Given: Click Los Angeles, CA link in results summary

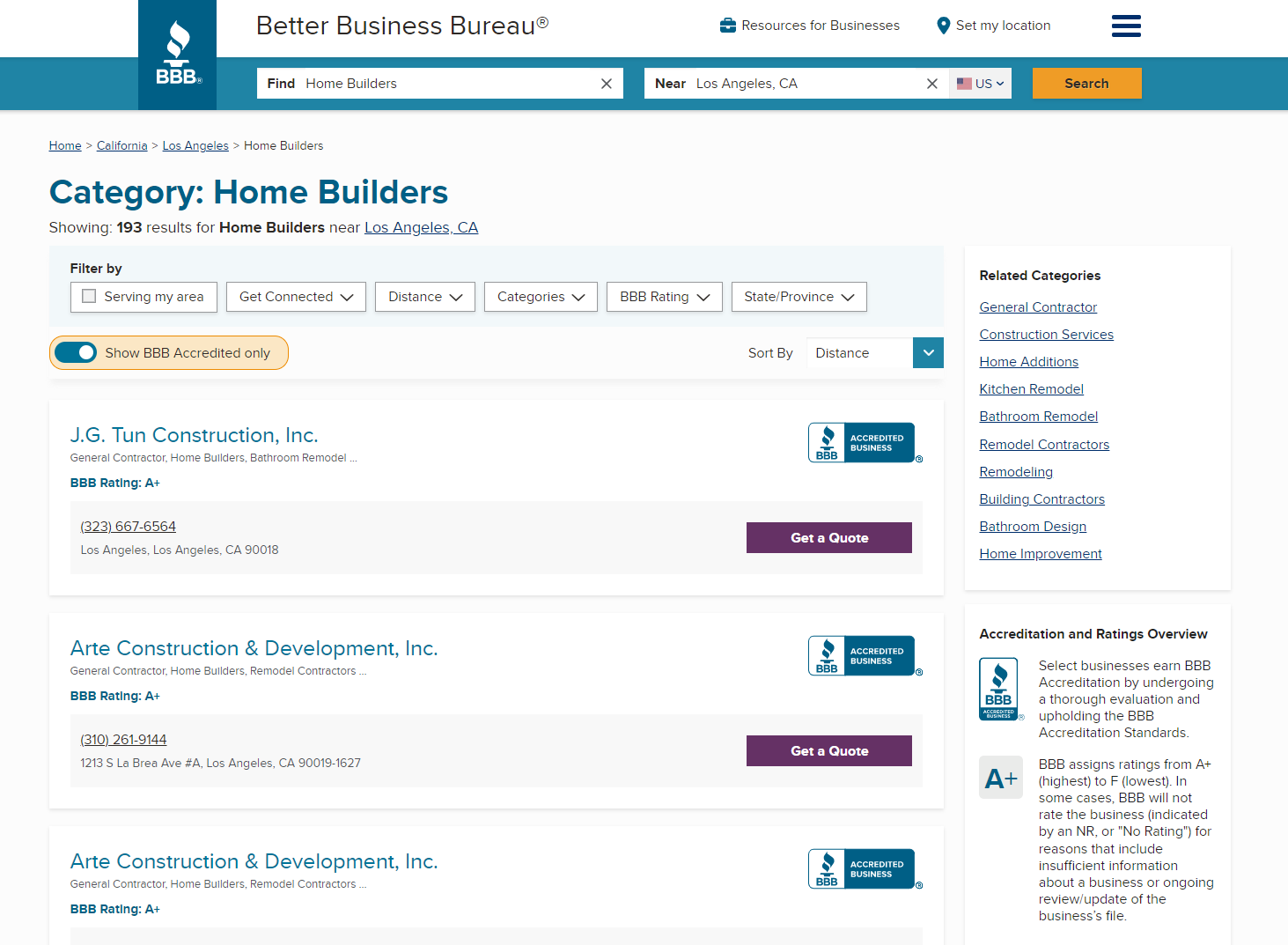Looking at the screenshot, I should pos(422,228).
